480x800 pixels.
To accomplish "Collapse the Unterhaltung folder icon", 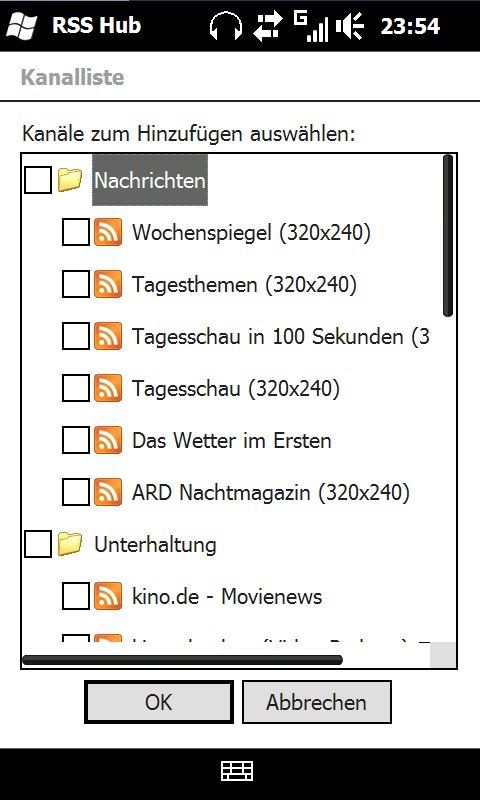I will coord(70,544).
